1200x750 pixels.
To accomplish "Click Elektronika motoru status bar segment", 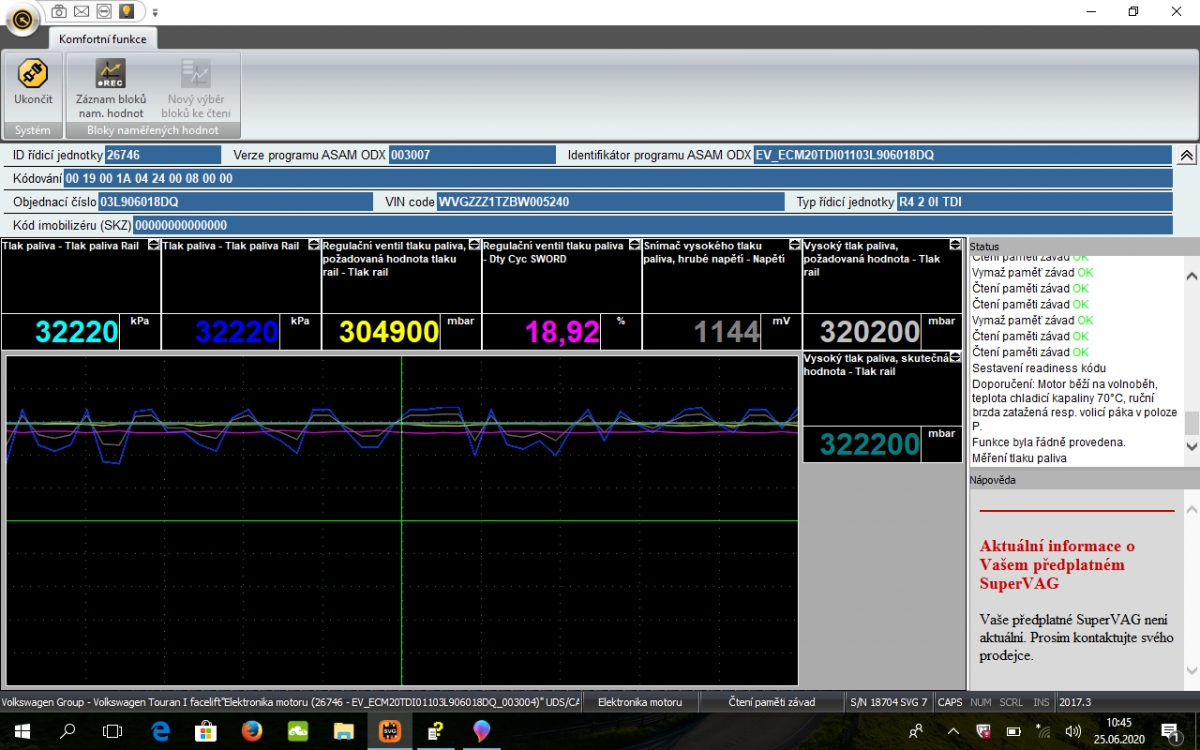I will tap(640, 702).
